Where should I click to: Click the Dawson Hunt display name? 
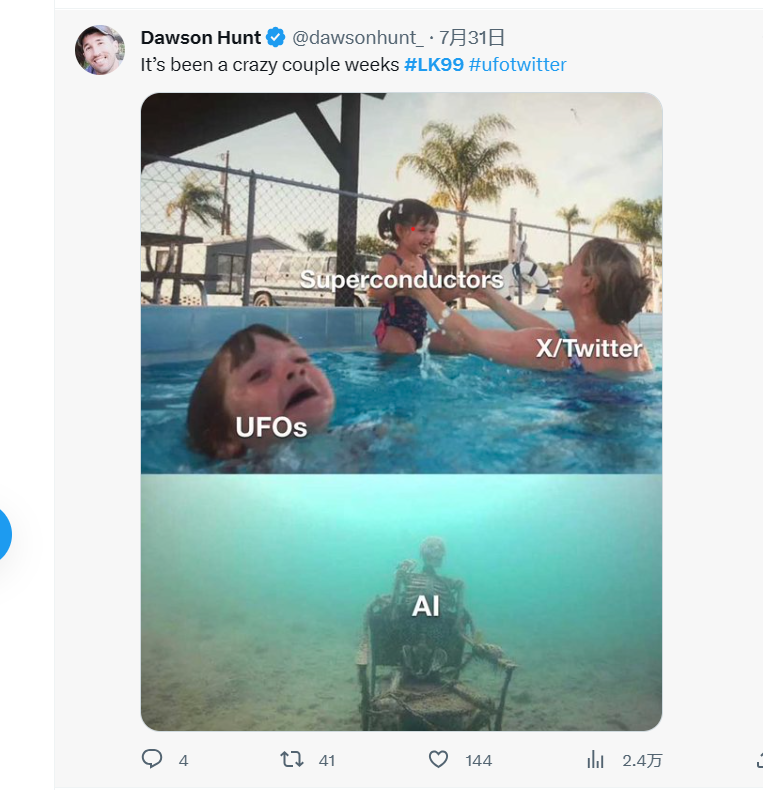pos(201,37)
